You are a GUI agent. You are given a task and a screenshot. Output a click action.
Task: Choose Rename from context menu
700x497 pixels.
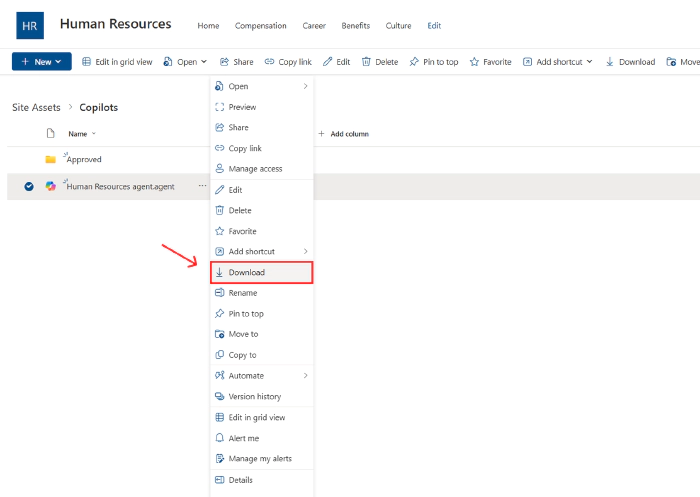pyautogui.click(x=262, y=293)
